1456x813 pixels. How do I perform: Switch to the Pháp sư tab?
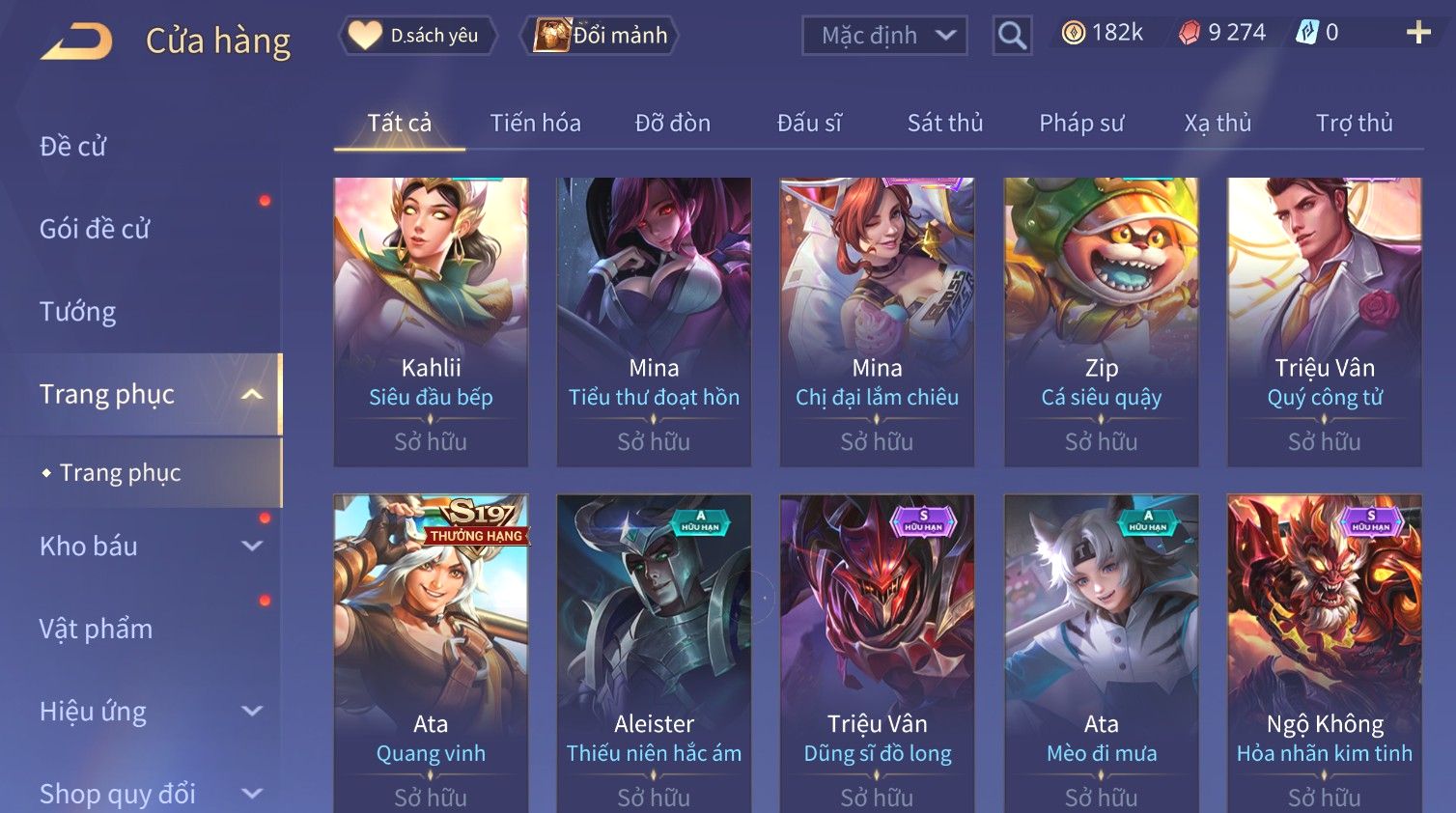point(1081,123)
